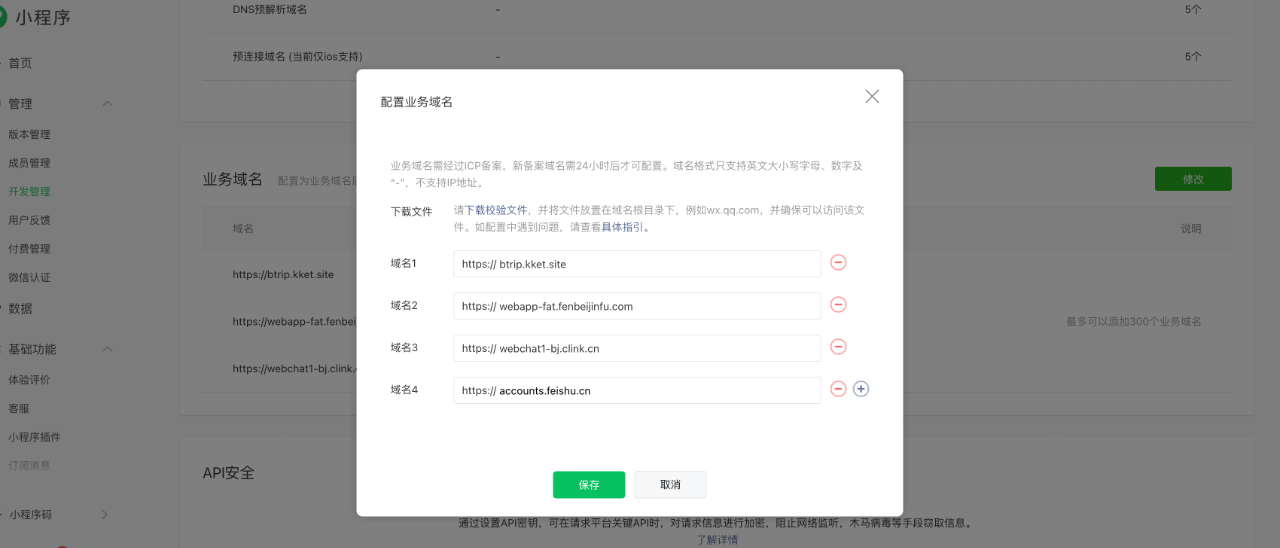Viewport: 1280px width, 548px height.
Task: Click the DNS预解析域名 row label
Action: pyautogui.click(x=270, y=9)
